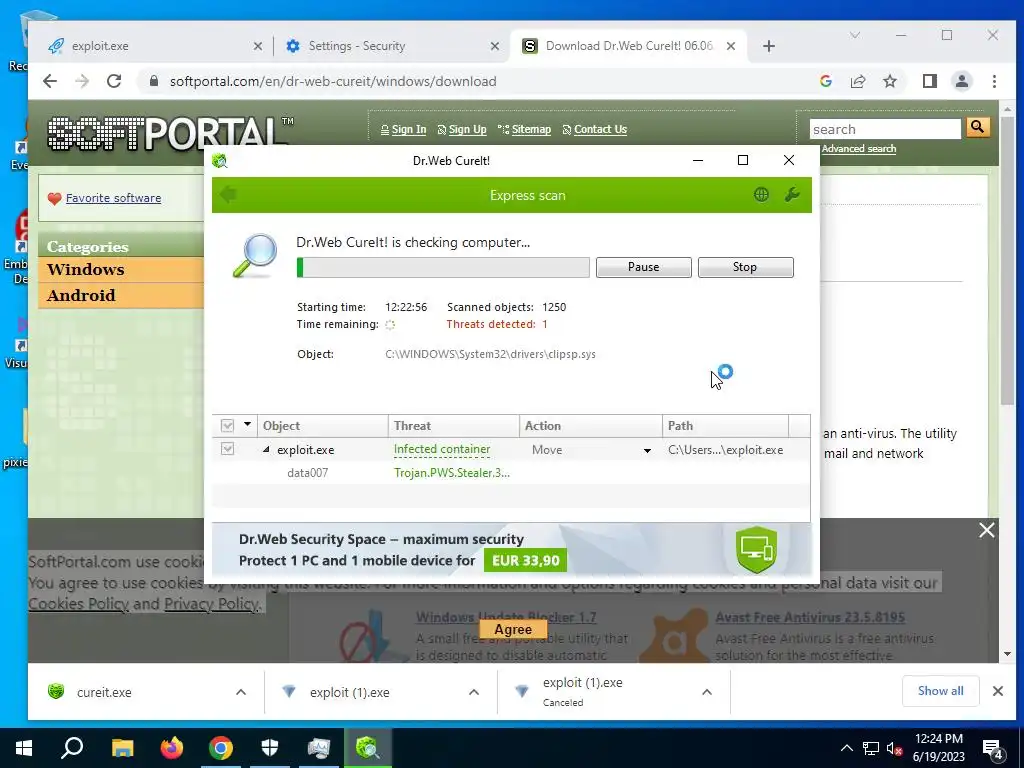Viewport: 1024px width, 768px height.
Task: Open the Advanced search link
Action: 858,149
